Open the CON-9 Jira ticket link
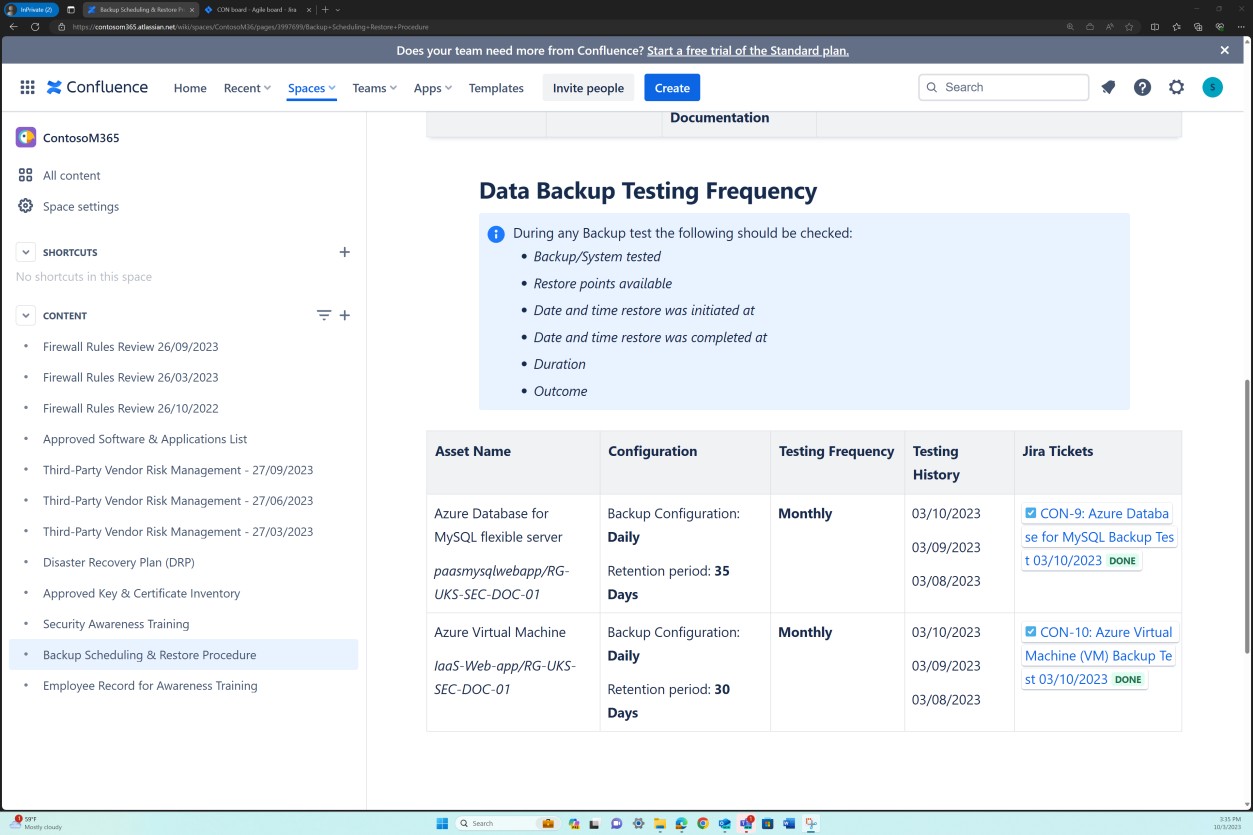The image size is (1253, 835). tap(1097, 513)
